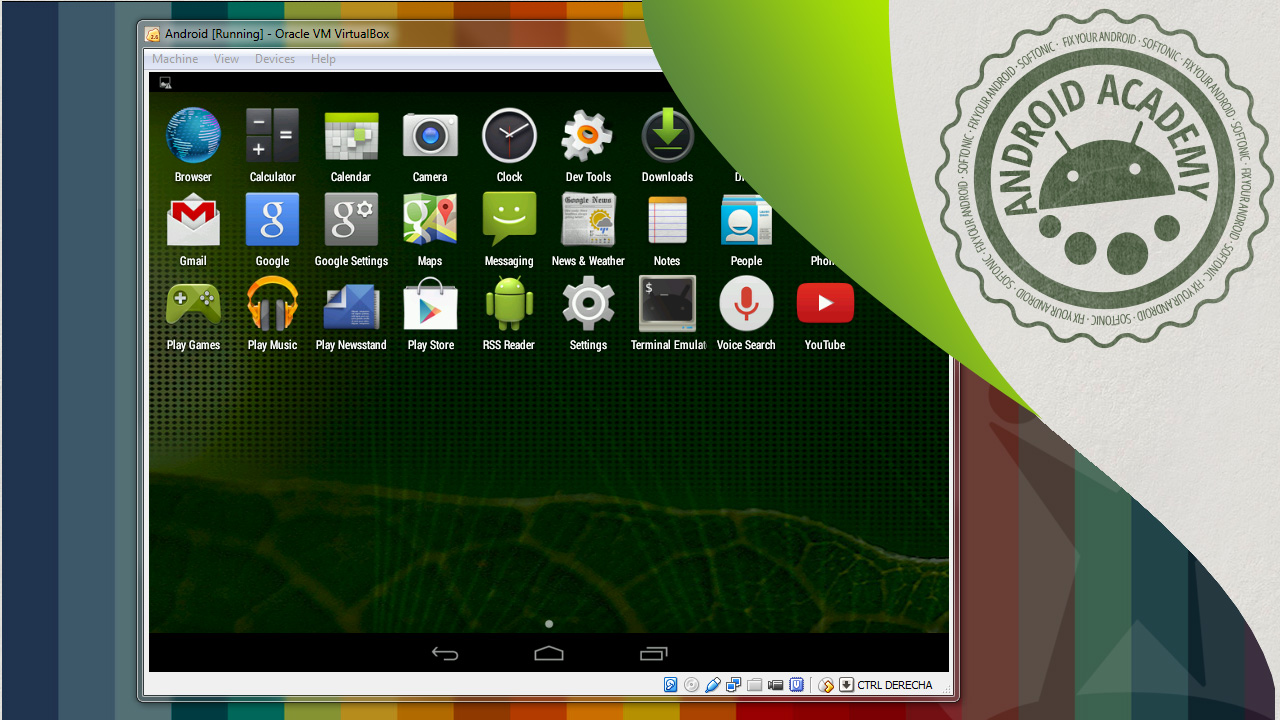The width and height of the screenshot is (1280, 720).
Task: Tap the recent apps button
Action: tap(653, 654)
